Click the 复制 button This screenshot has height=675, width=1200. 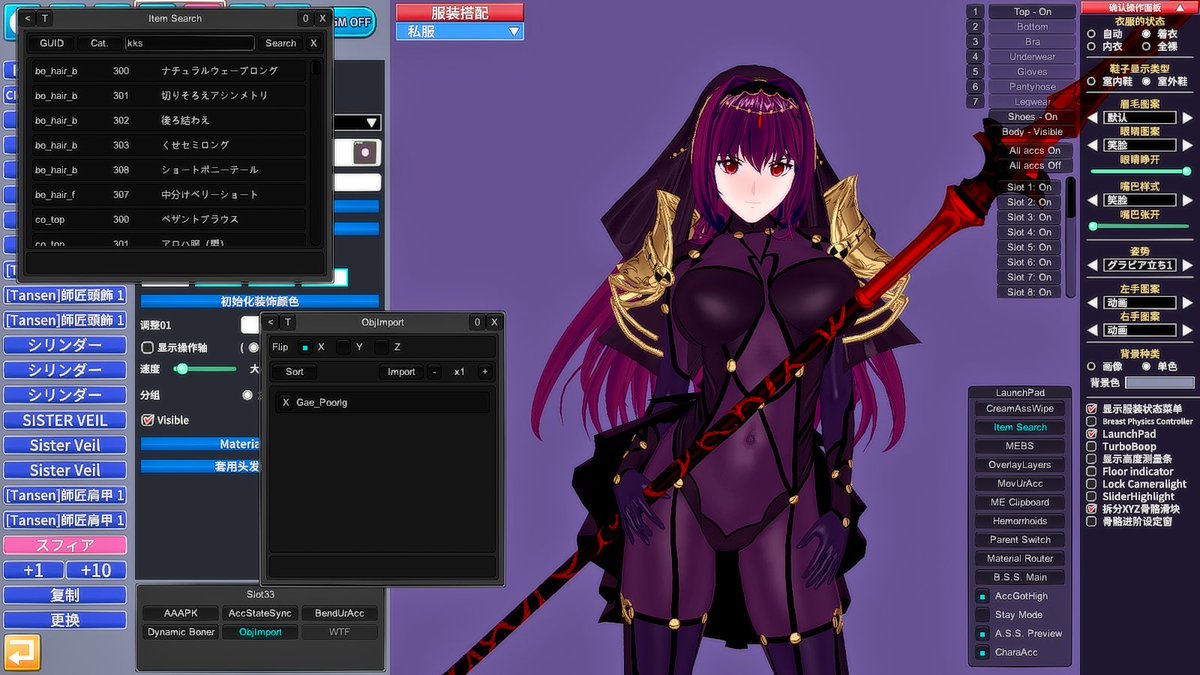[65, 595]
